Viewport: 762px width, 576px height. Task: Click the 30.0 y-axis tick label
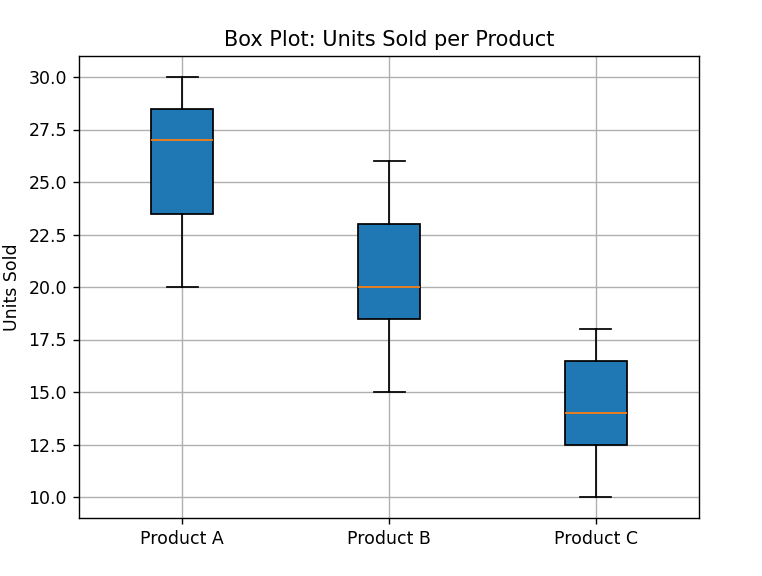click(x=49, y=77)
